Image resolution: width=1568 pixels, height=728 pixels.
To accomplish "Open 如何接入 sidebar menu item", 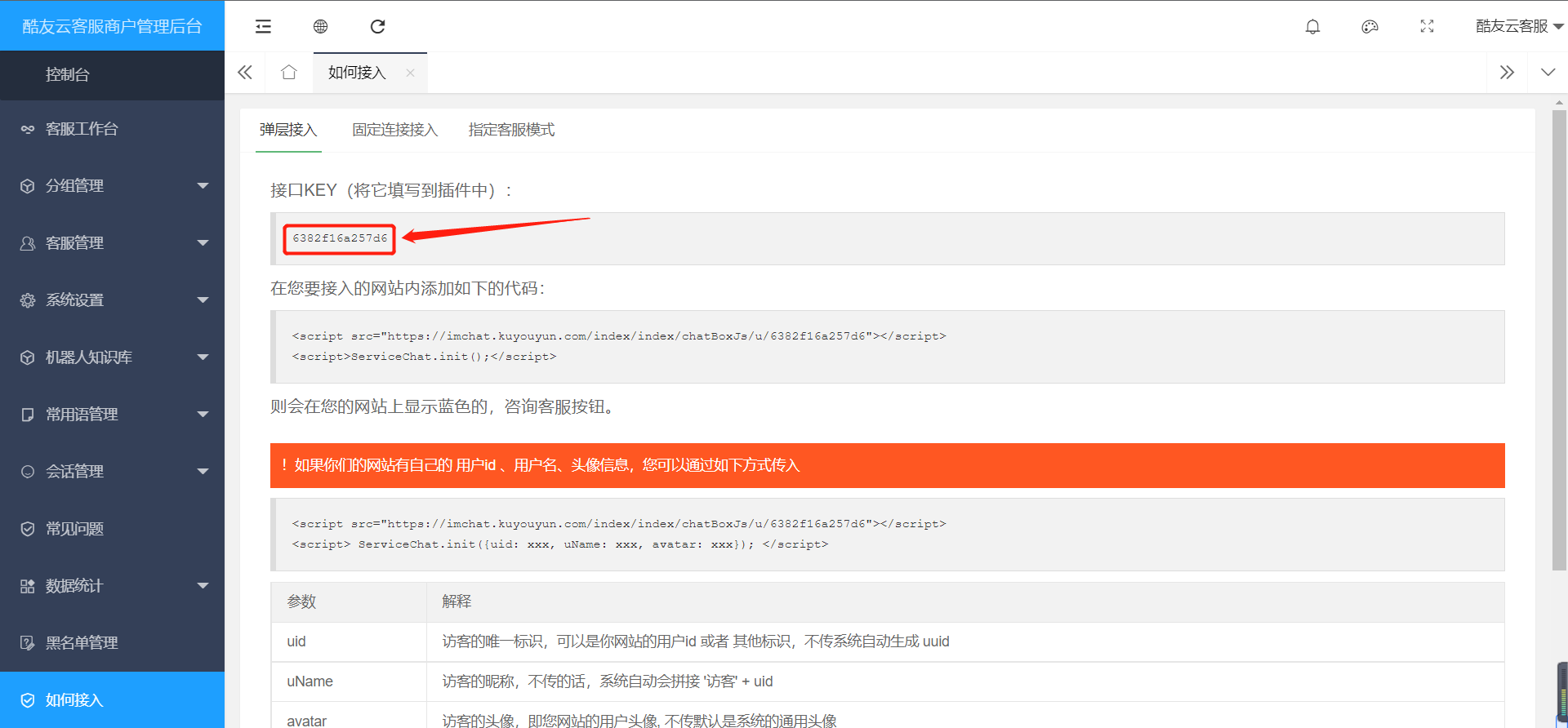I will [x=112, y=699].
